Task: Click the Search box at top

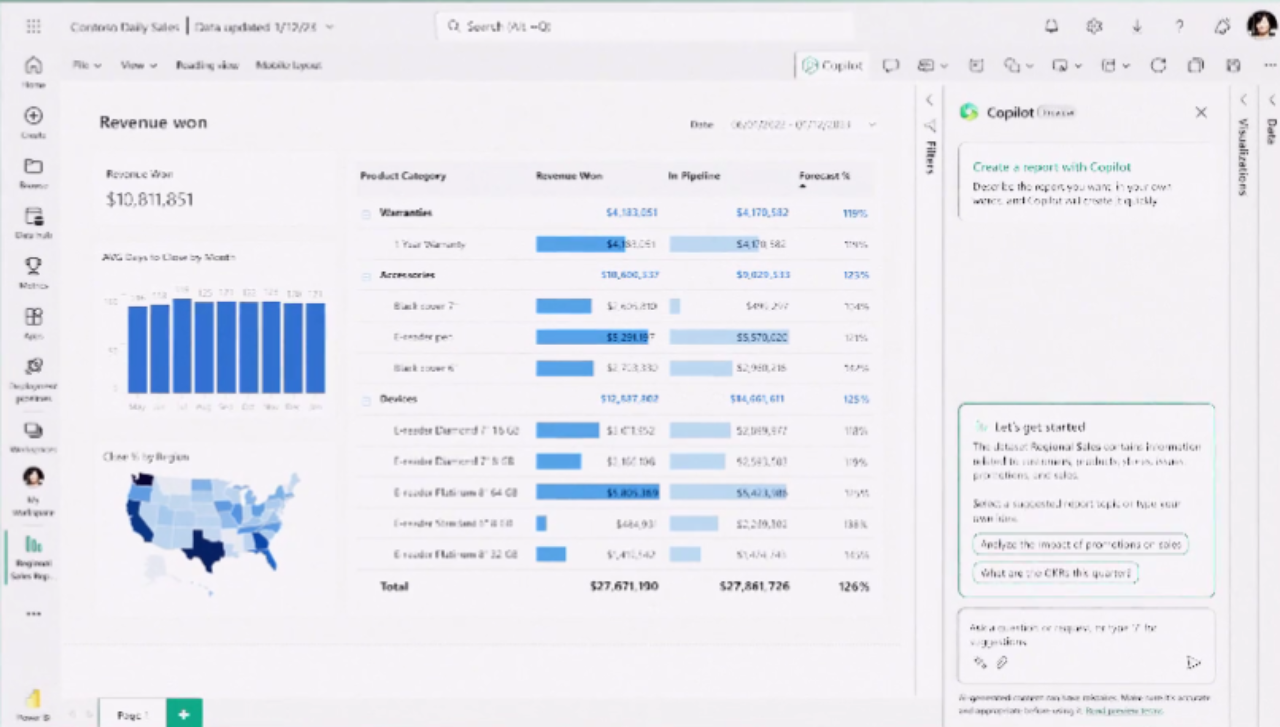Action: (x=645, y=26)
